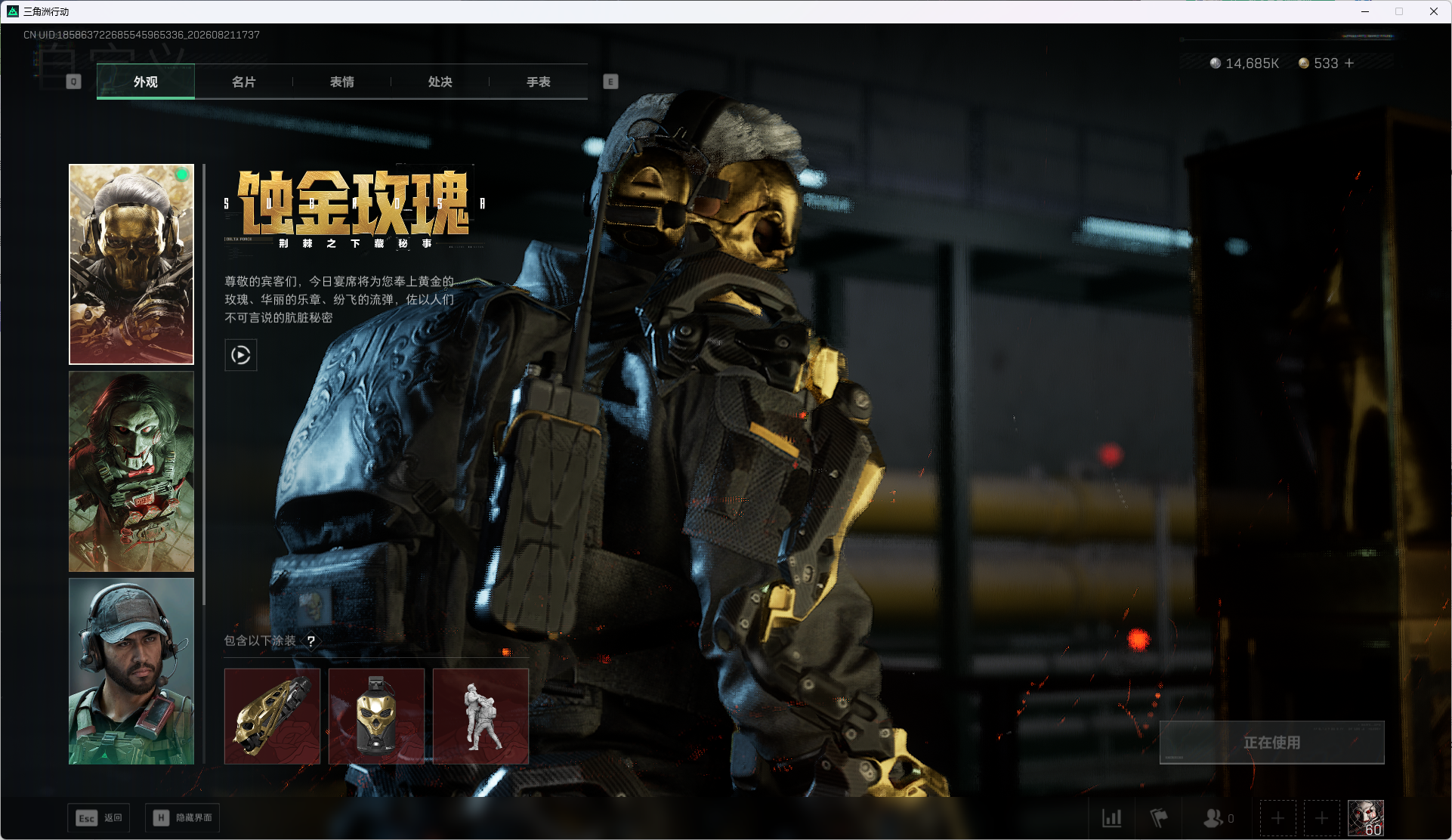The image size is (1452, 840).
Task: Open the bar chart statistics icon
Action: (1112, 818)
